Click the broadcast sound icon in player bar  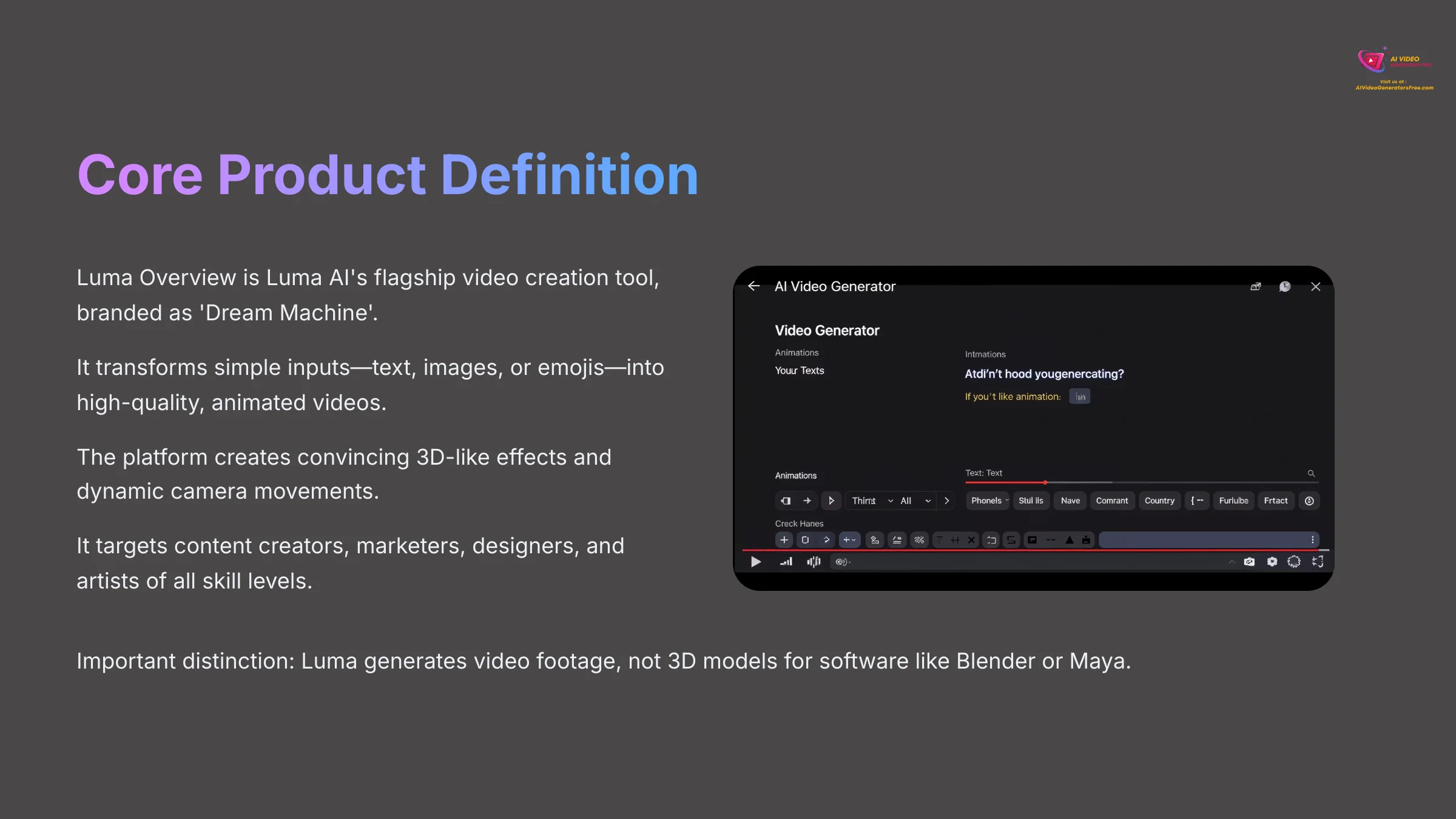click(842, 562)
